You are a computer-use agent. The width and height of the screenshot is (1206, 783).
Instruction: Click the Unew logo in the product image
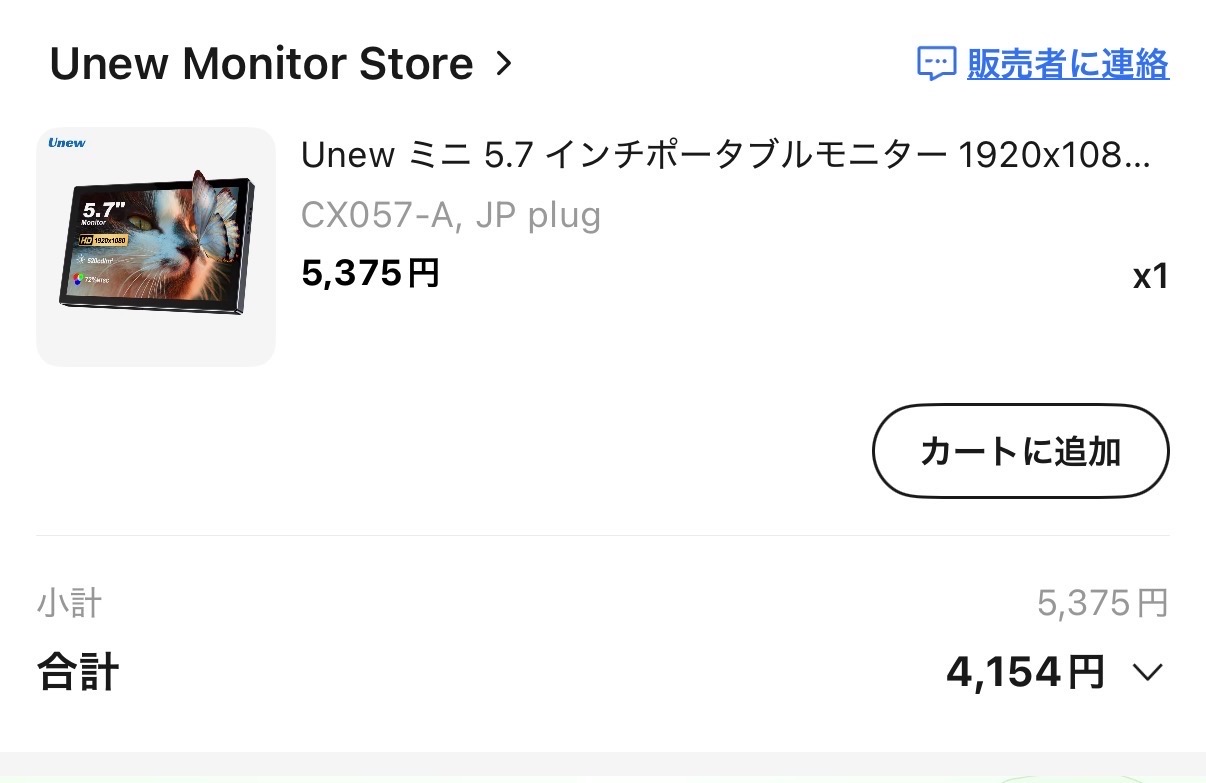tap(67, 143)
